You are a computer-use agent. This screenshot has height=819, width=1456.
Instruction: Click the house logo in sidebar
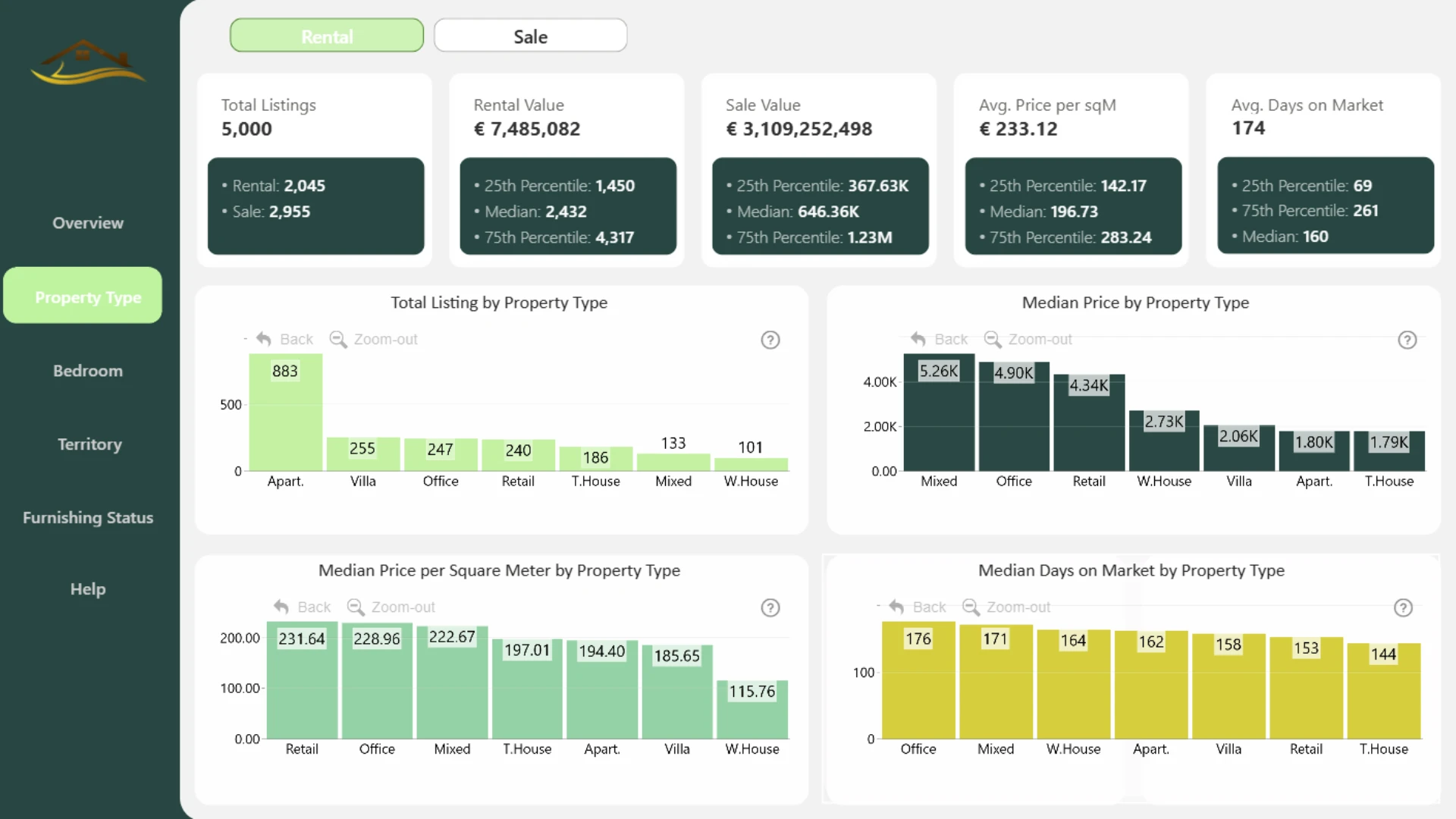(x=88, y=62)
